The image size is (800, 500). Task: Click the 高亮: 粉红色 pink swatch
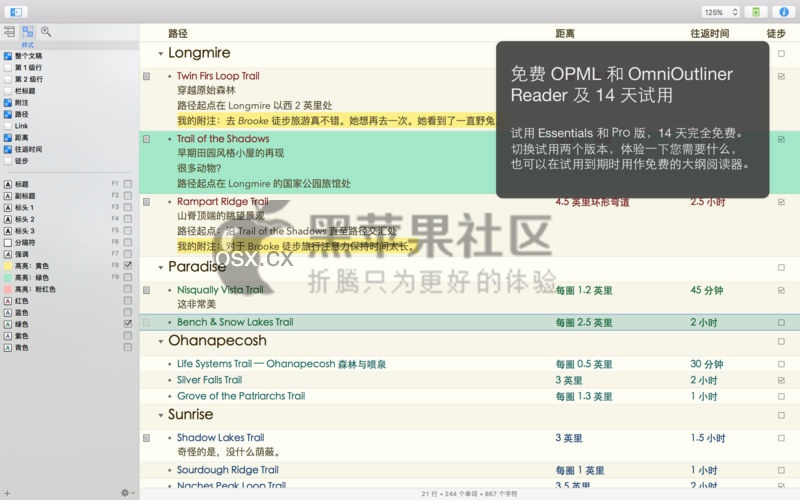pos(8,289)
